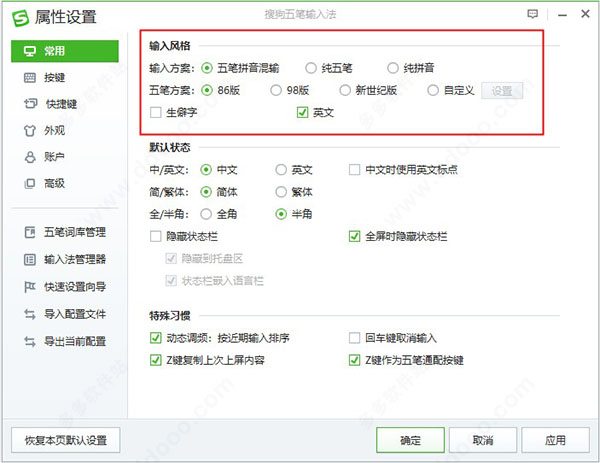Choose the 新世纪版 Wubi scheme
Image resolution: width=600 pixels, height=463 pixels.
(345, 91)
